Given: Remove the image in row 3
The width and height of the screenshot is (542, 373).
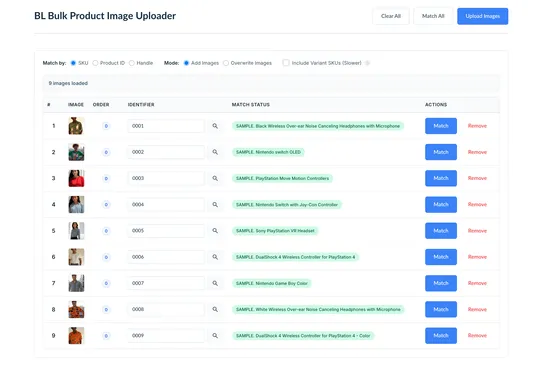Looking at the screenshot, I should (x=477, y=178).
